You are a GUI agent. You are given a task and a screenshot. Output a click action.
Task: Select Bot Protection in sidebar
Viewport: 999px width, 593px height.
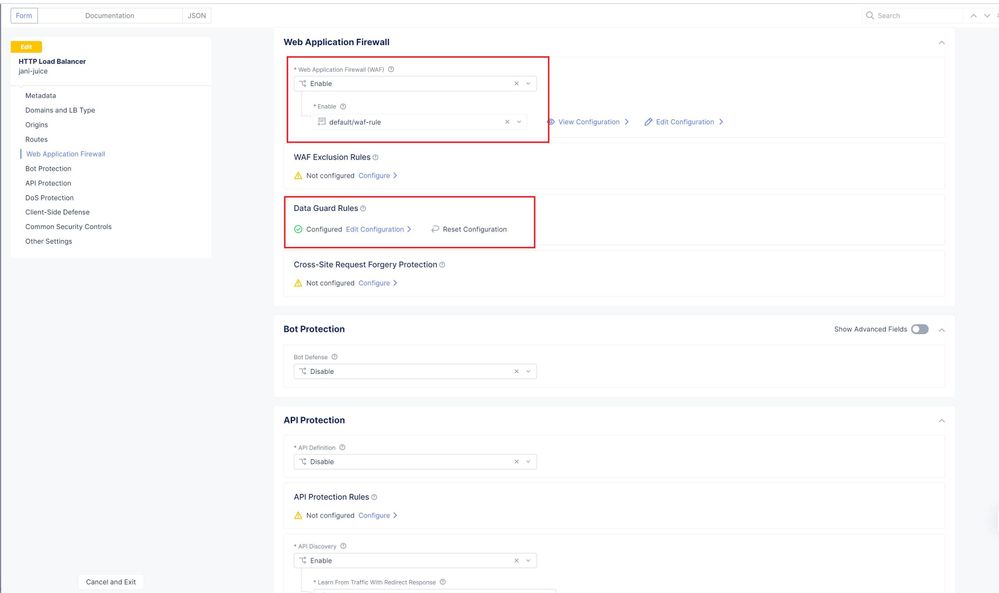tap(48, 169)
